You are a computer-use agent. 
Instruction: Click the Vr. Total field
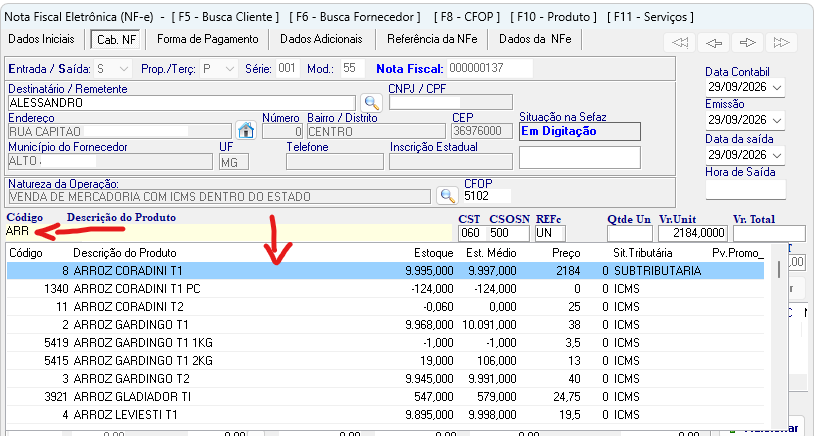769,233
